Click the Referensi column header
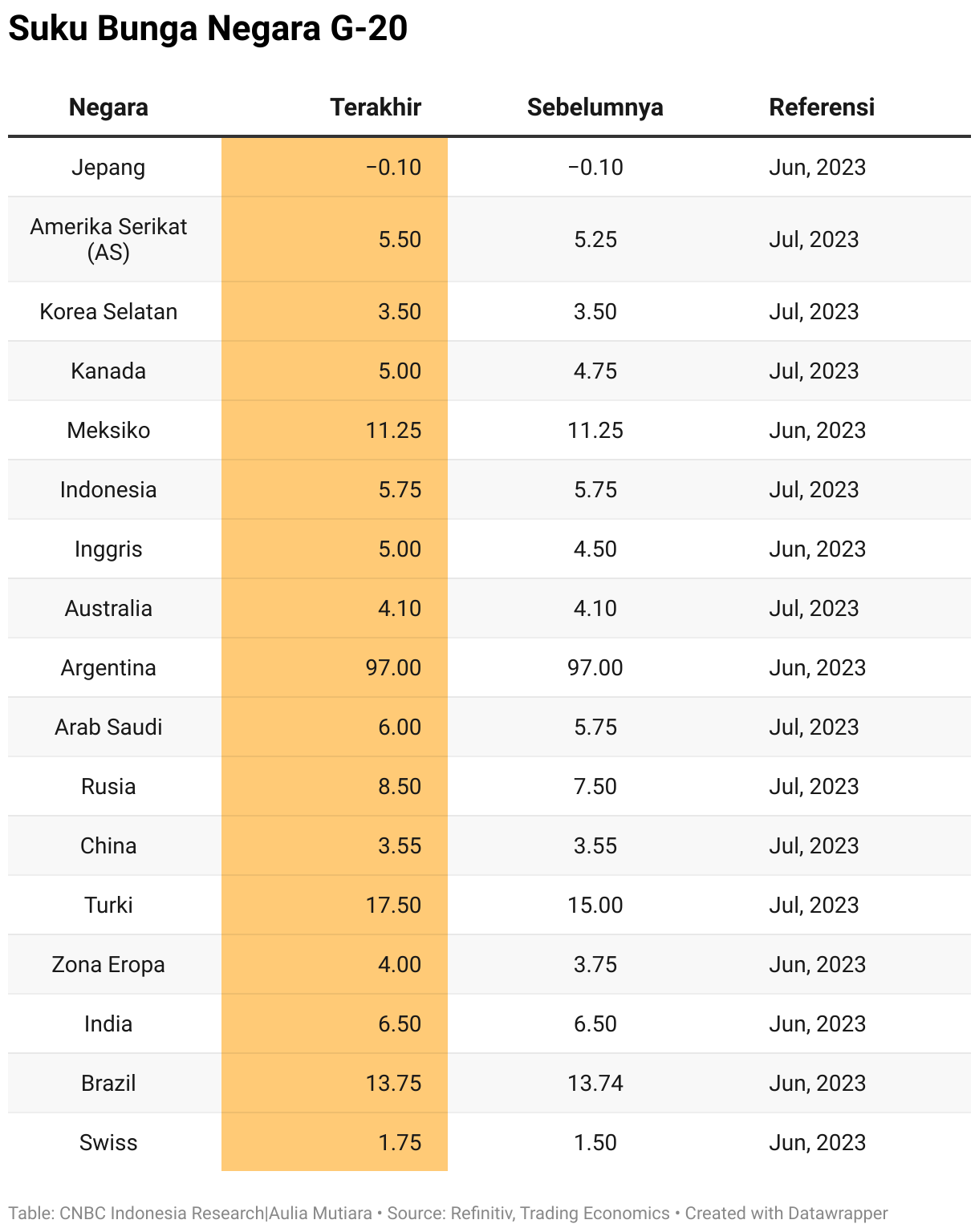Screen dimensions: 979x1232 (x=822, y=107)
